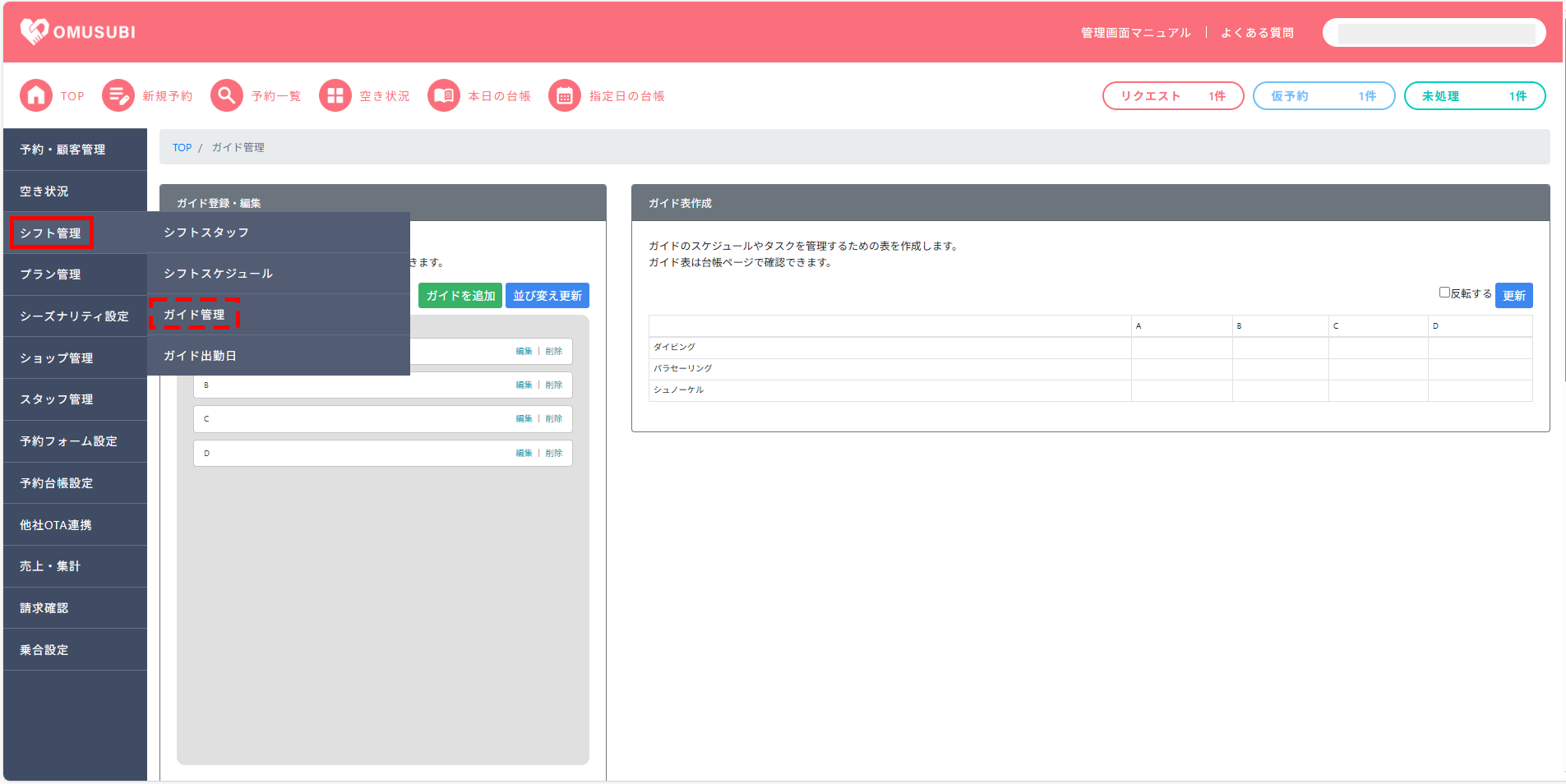Select シフトスケジュール submenu item
Image resolution: width=1566 pixels, height=784 pixels.
point(218,274)
